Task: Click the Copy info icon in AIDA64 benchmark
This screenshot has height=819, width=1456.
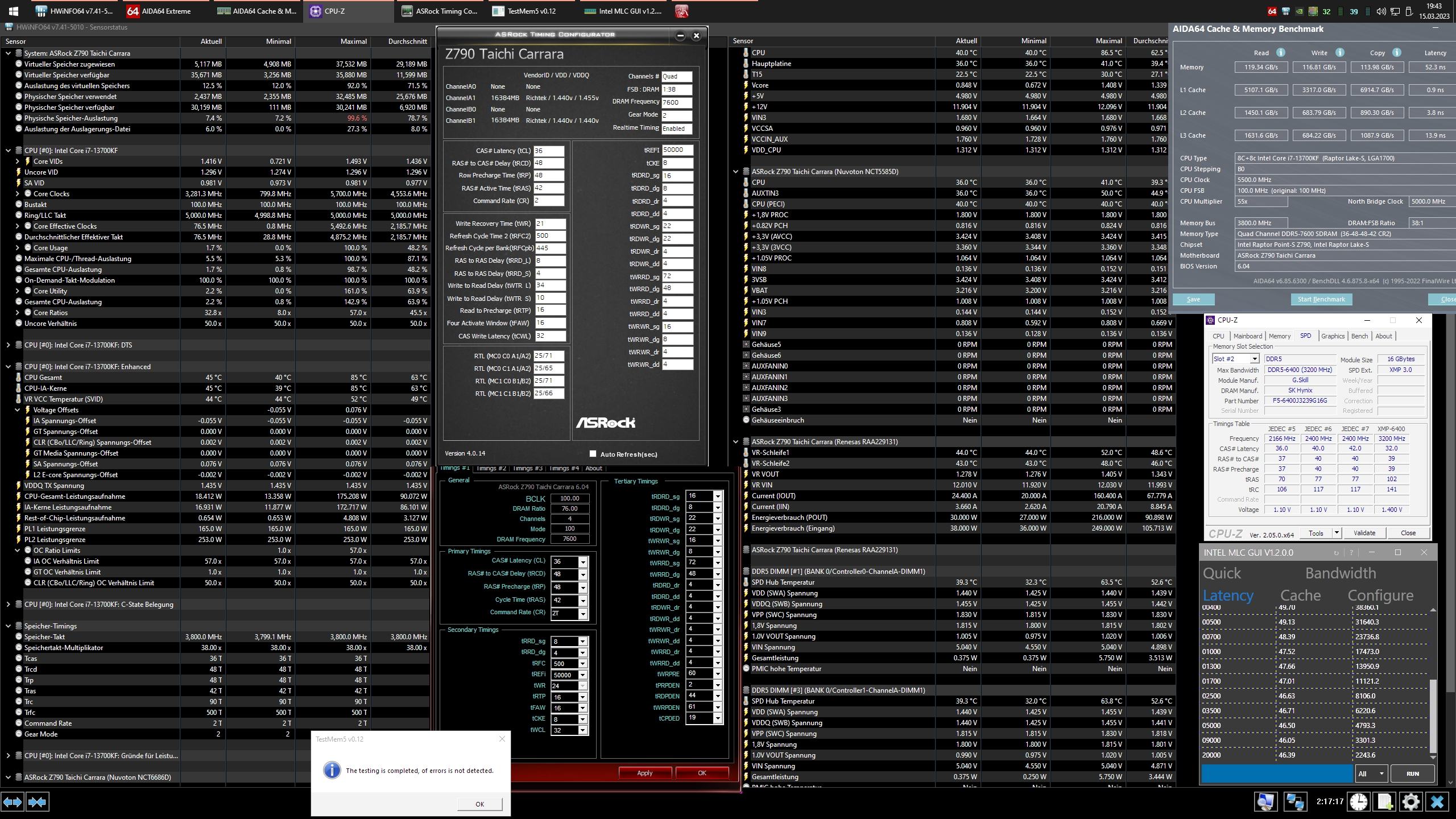Action: pos(1396,52)
